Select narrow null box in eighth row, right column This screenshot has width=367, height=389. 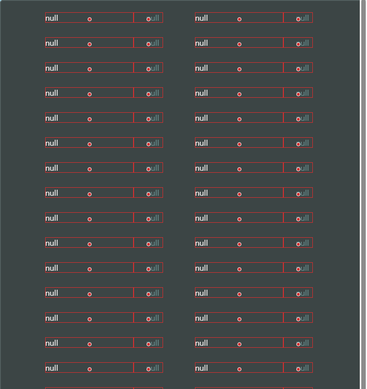(298, 193)
